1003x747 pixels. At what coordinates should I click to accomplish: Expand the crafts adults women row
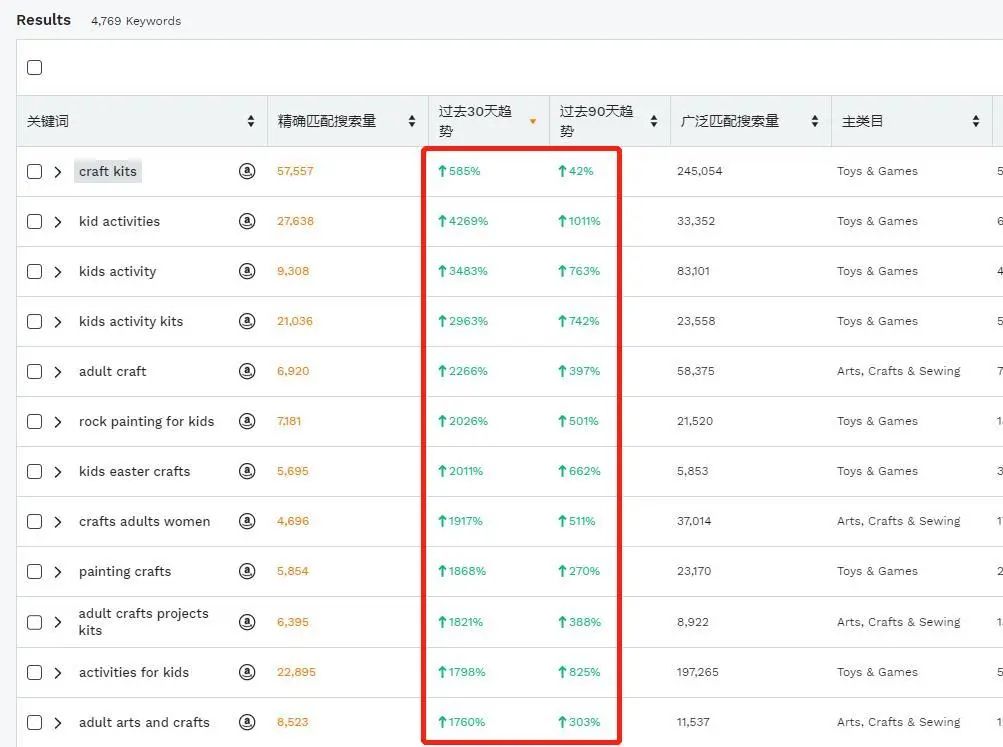click(x=57, y=521)
